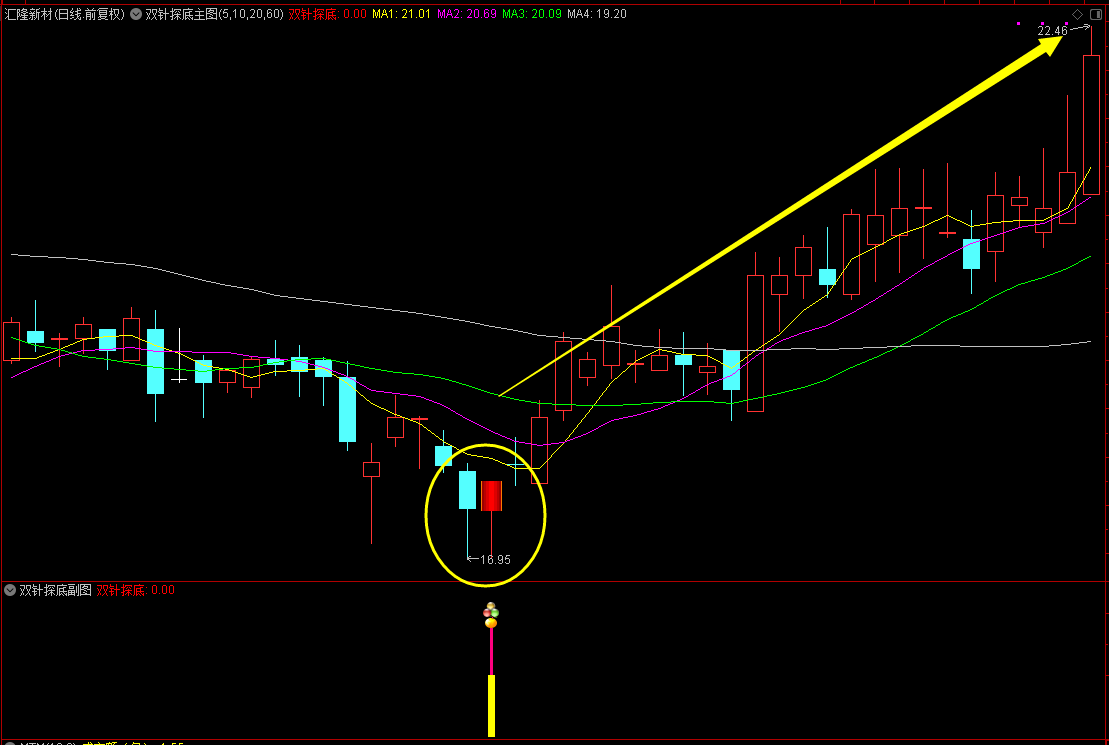This screenshot has width=1109, height=745.
Task: Click the 16.95 low price label
Action: (x=495, y=559)
